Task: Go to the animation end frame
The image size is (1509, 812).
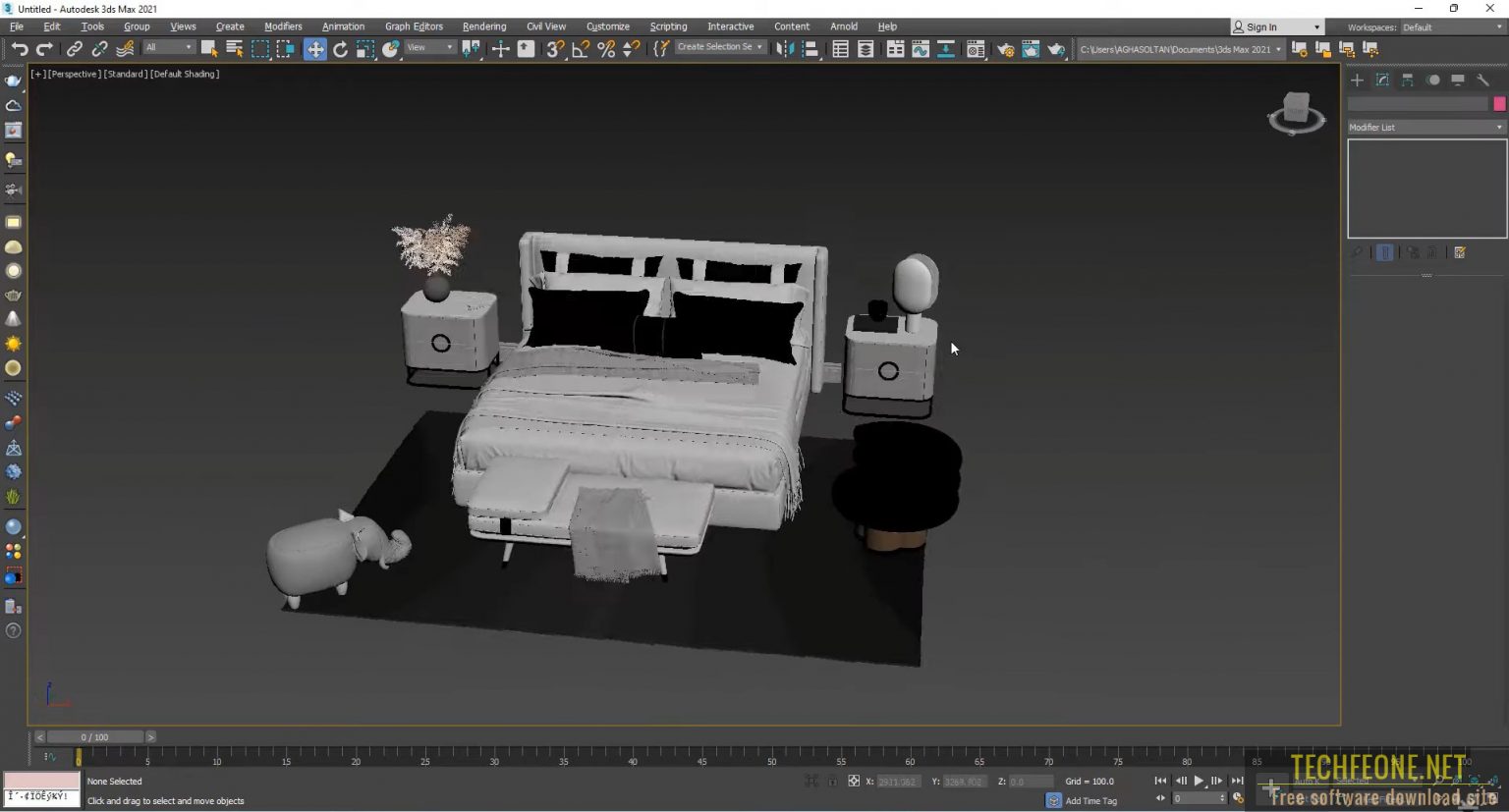Action: pos(1237,781)
